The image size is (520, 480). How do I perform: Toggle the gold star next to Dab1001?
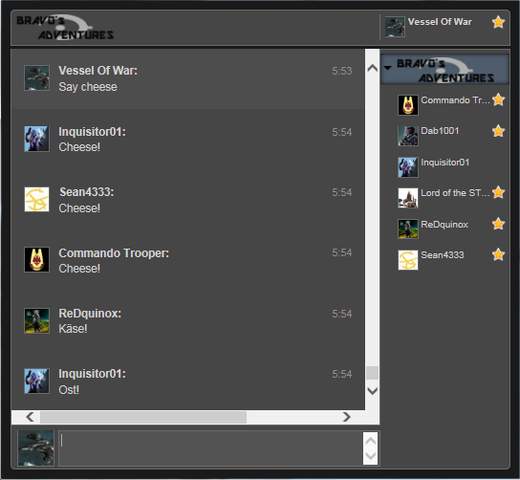(x=498, y=131)
